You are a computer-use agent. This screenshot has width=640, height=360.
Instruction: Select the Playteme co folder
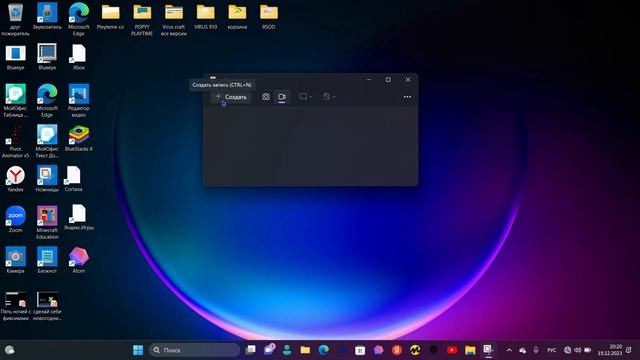110,16
